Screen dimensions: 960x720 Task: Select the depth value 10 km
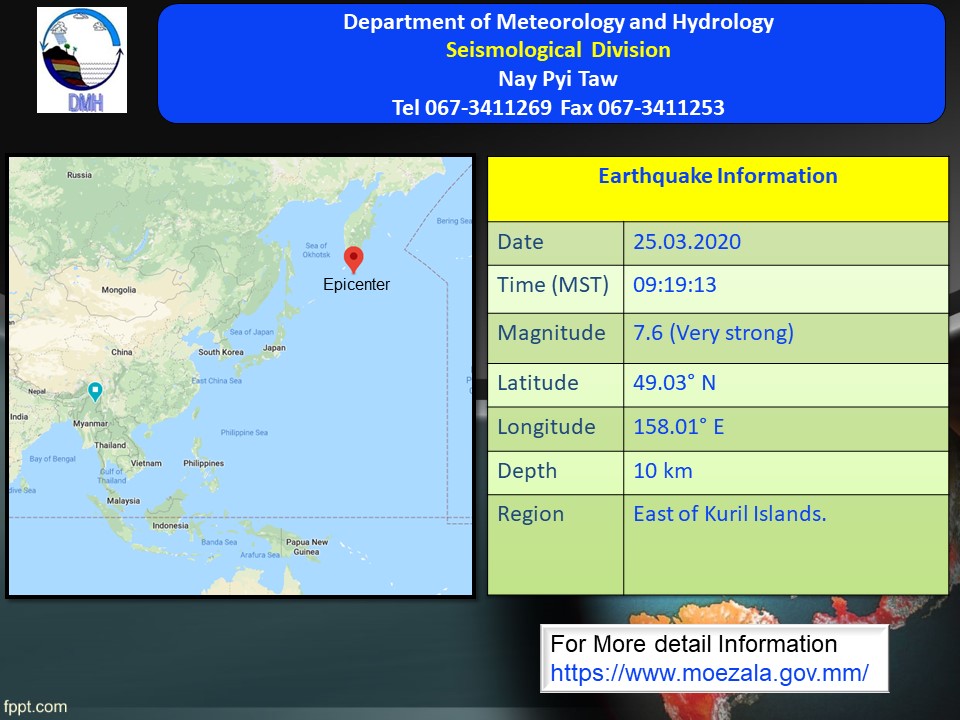[x=662, y=471]
